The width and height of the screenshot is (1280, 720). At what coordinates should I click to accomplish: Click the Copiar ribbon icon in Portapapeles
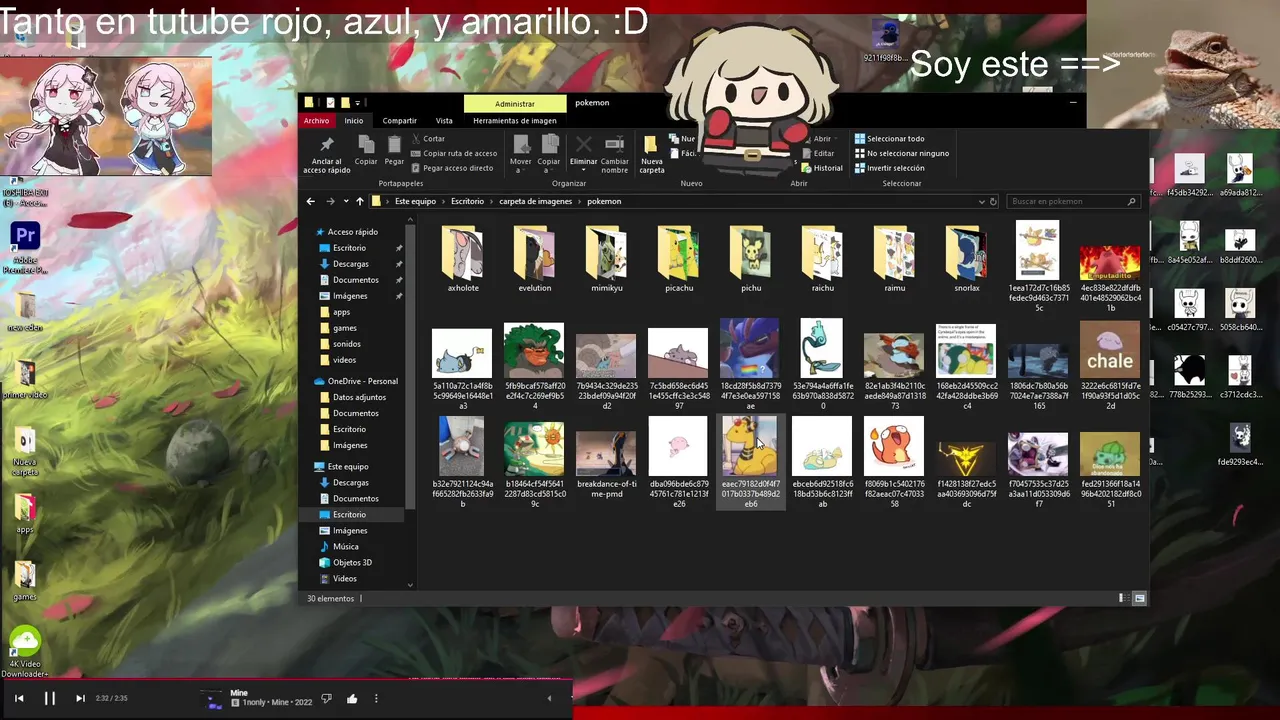coord(366,145)
